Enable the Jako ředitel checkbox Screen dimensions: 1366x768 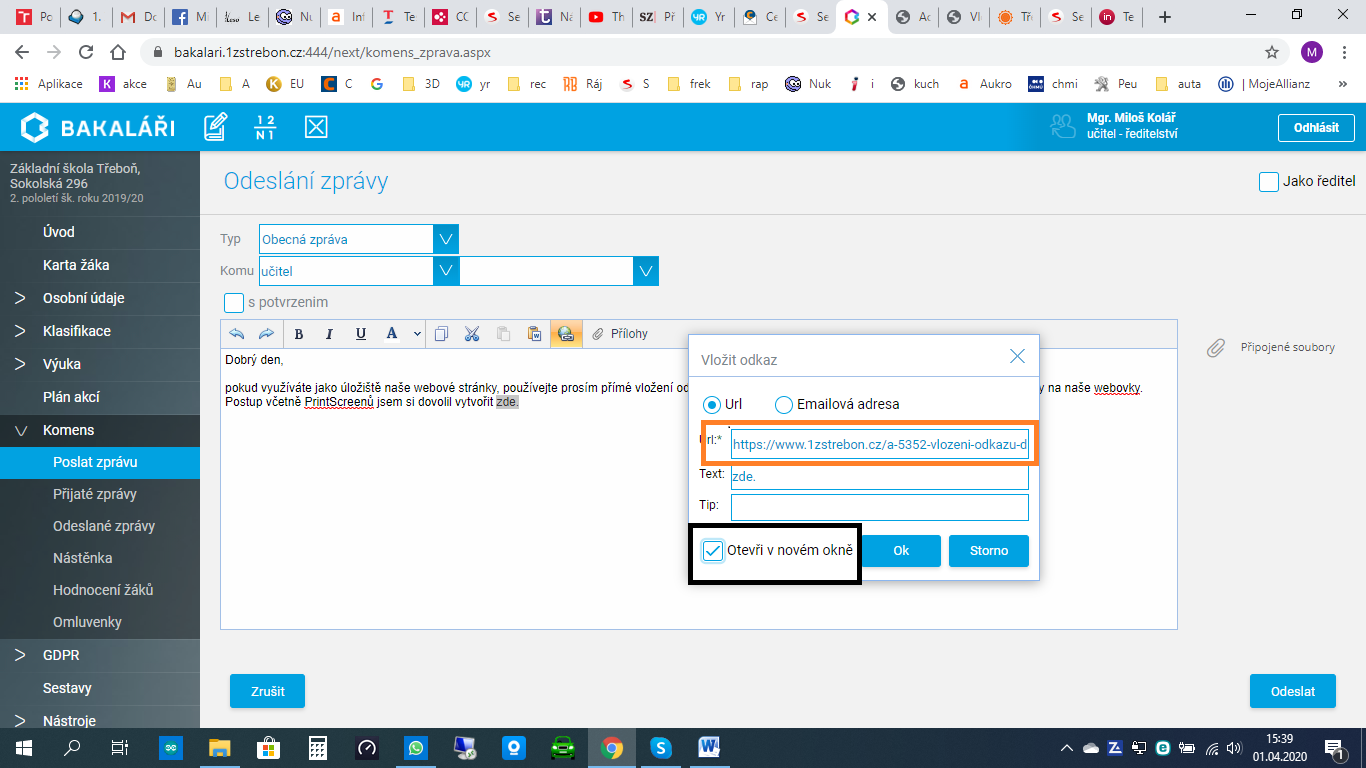(1269, 182)
